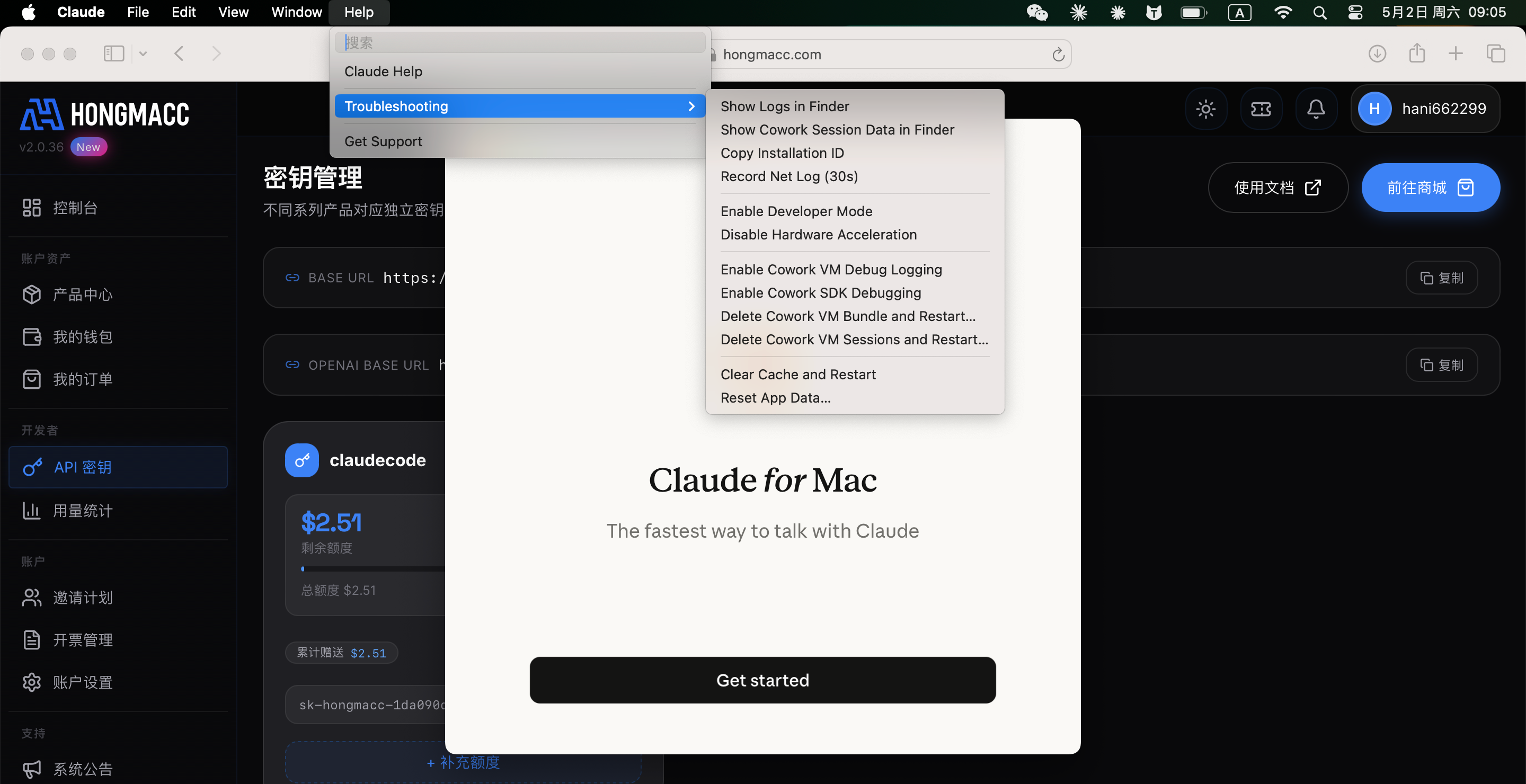This screenshot has height=784, width=1526.
Task: Open the battery status icon
Action: 1193,12
